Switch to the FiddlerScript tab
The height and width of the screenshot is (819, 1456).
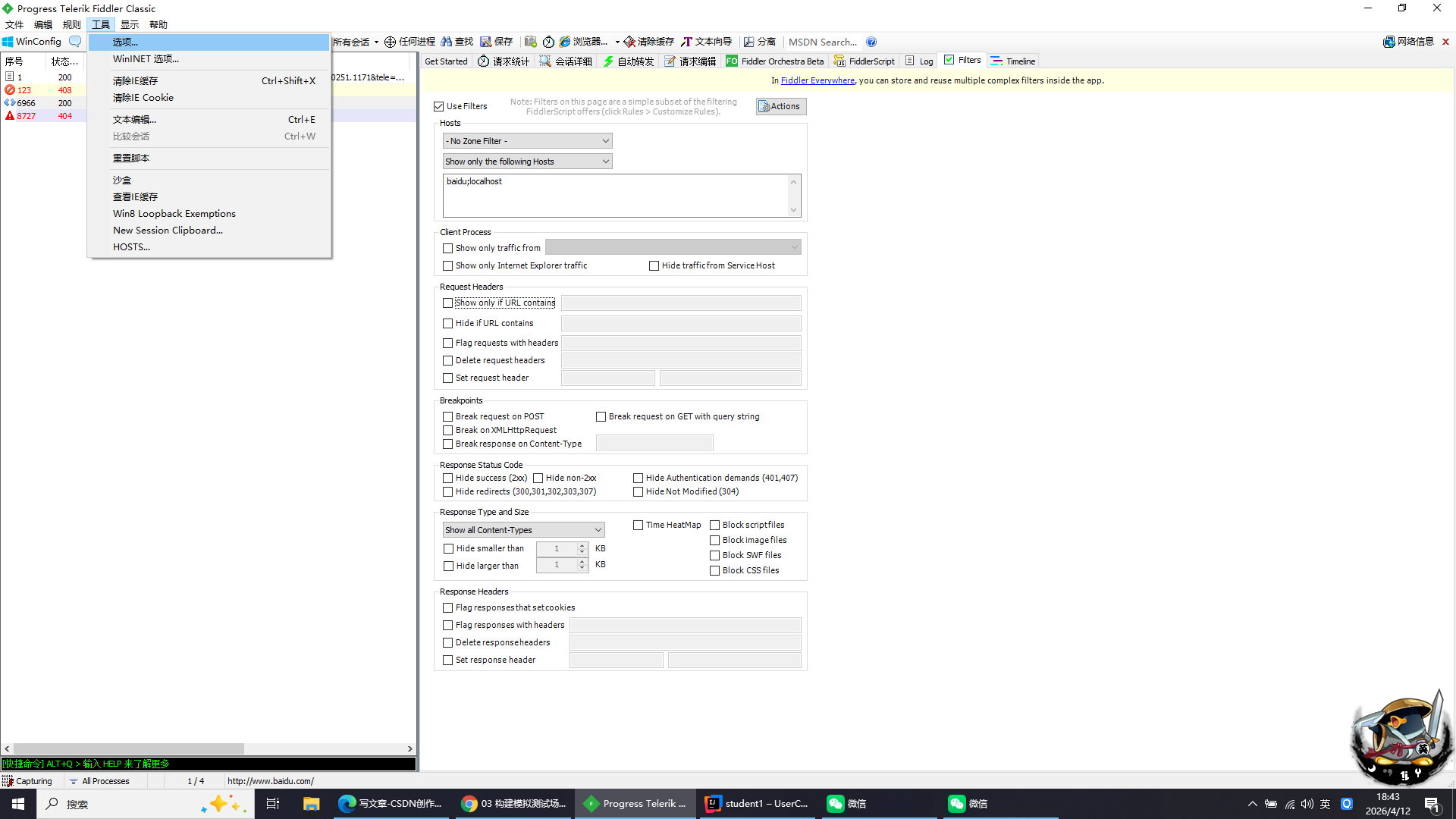point(864,61)
